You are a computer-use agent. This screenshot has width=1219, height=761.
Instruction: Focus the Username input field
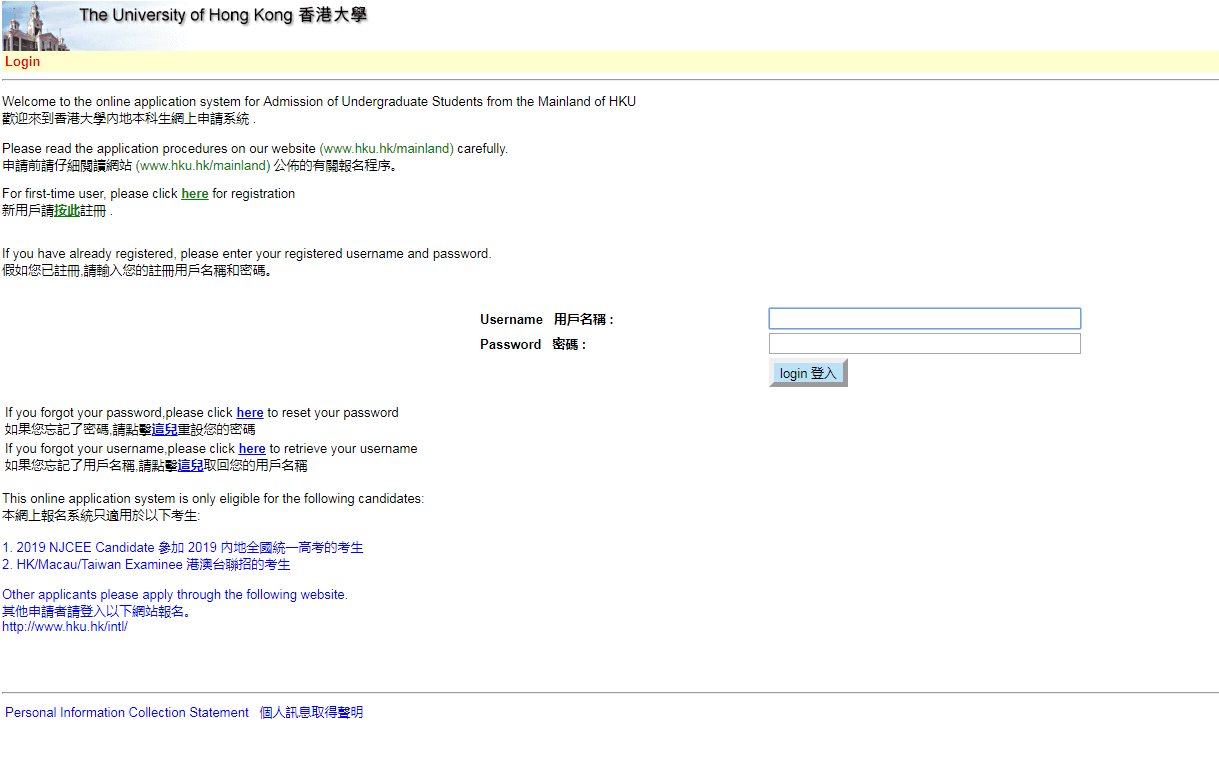(x=924, y=319)
